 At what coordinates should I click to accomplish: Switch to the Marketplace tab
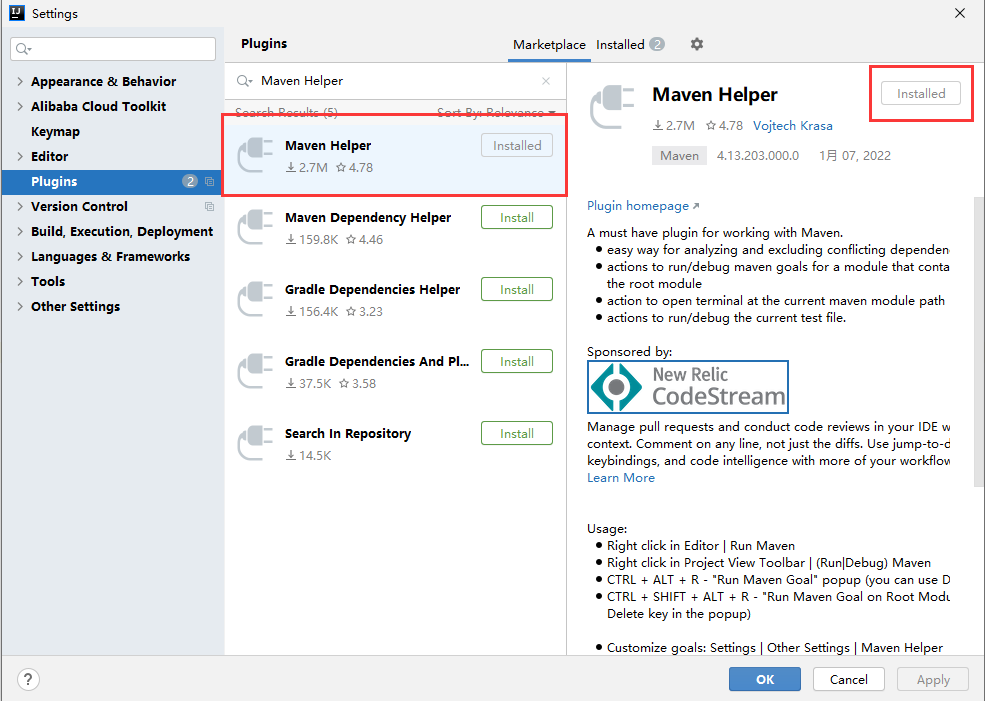pyautogui.click(x=549, y=45)
